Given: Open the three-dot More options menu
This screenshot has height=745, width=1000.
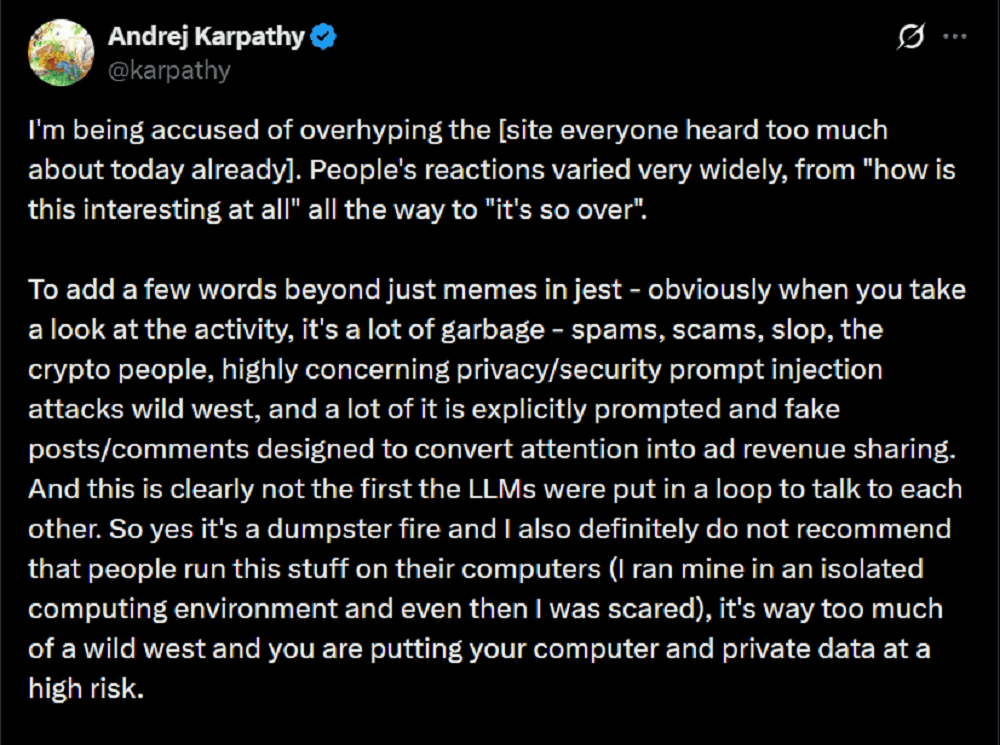Looking at the screenshot, I should coord(955,38).
